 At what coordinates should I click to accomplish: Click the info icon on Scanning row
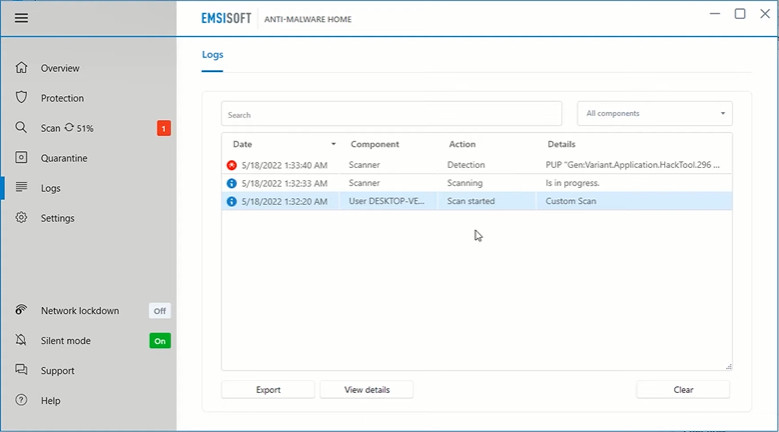click(232, 183)
